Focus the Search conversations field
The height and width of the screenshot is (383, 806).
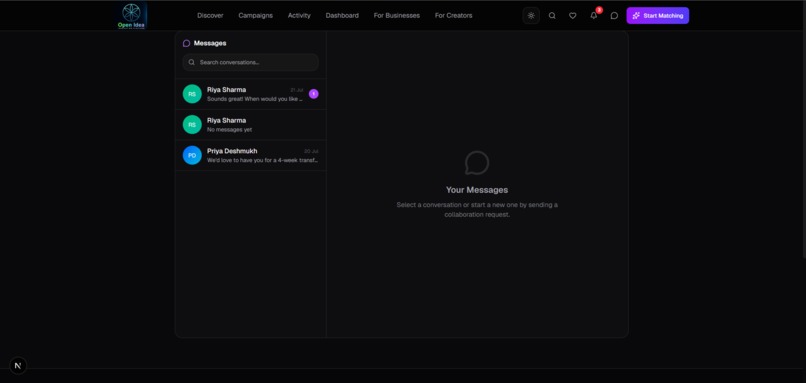click(250, 62)
